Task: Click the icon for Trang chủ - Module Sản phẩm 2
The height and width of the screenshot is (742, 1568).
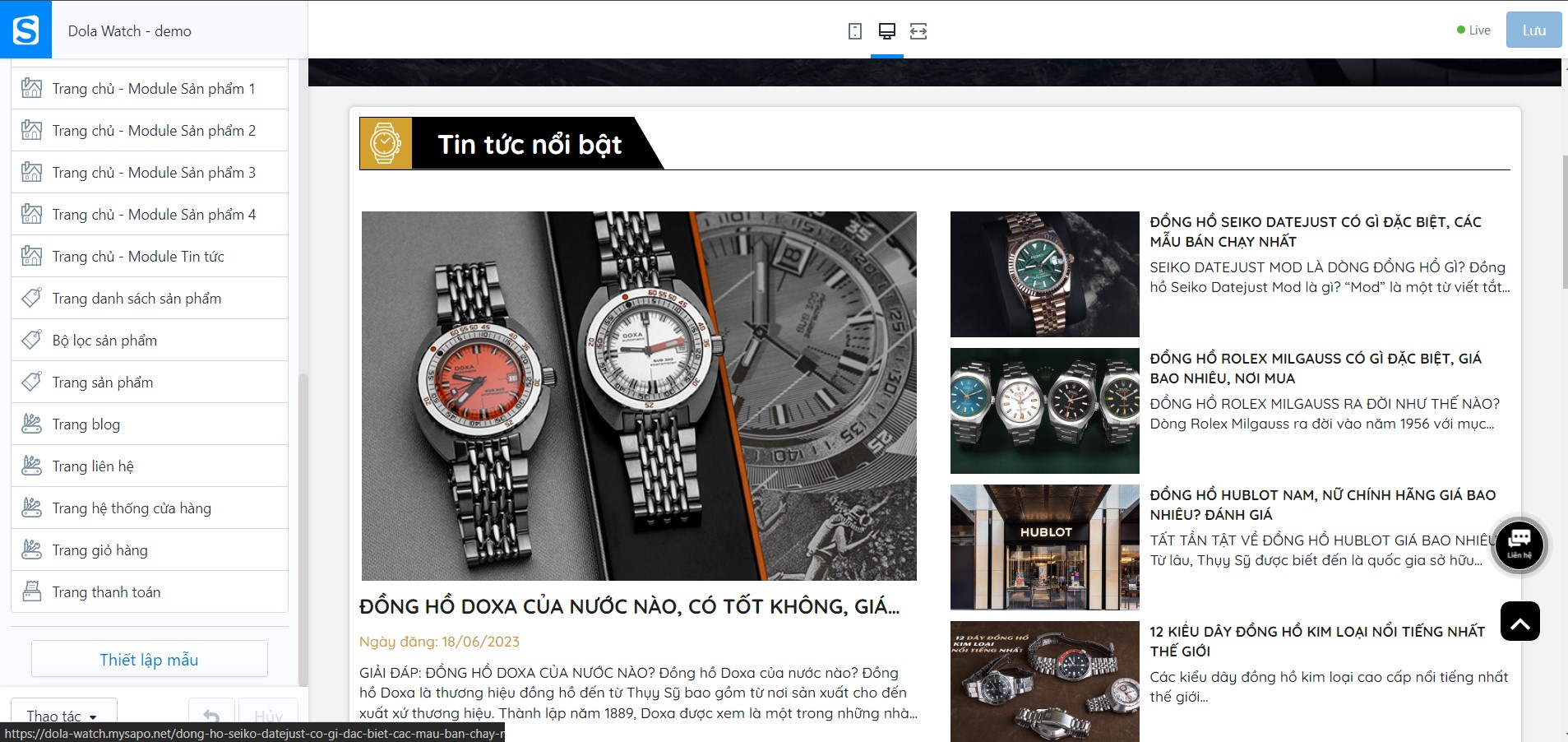Action: (31, 130)
